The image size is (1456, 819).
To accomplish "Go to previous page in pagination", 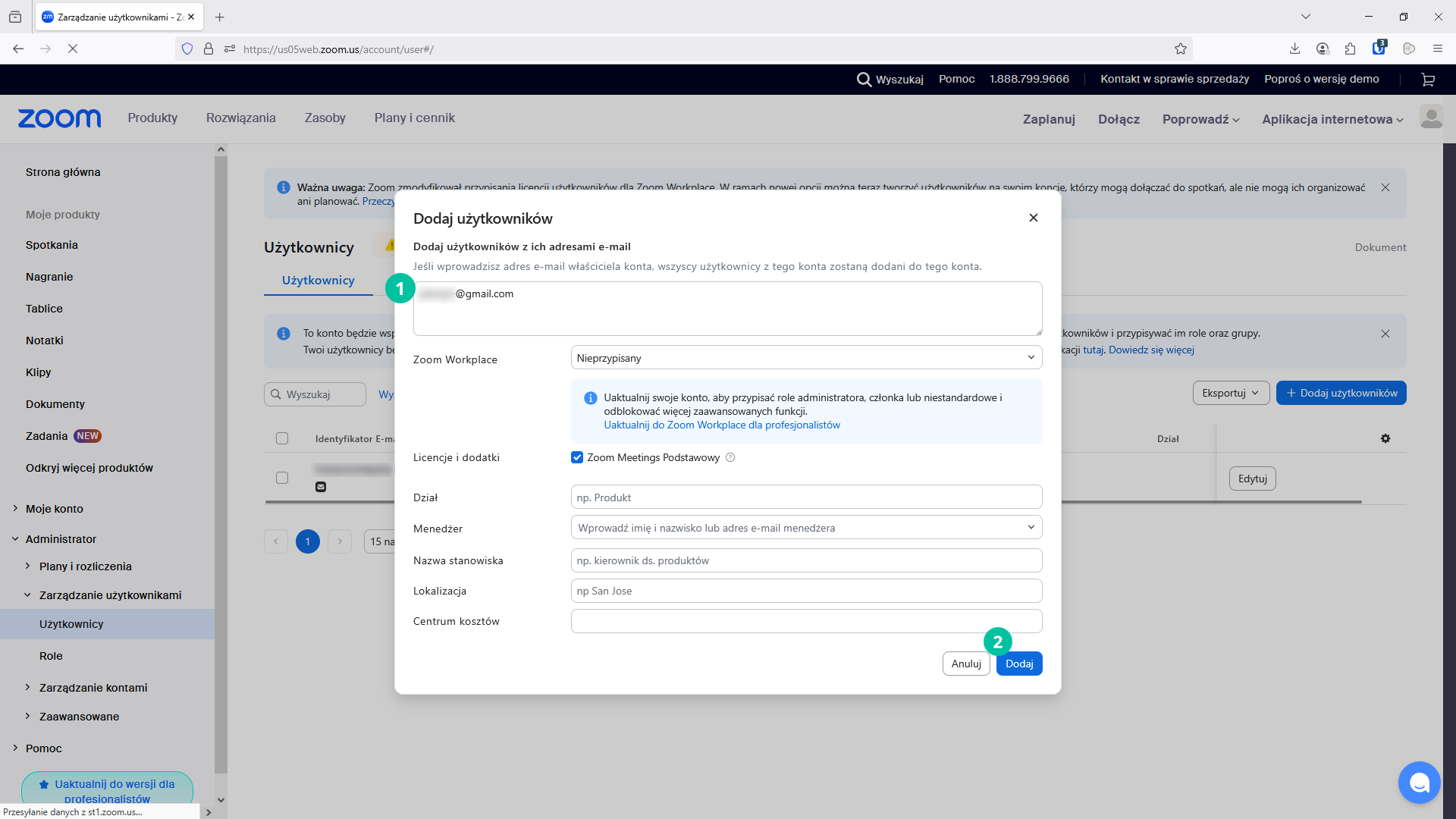I will click(x=276, y=541).
